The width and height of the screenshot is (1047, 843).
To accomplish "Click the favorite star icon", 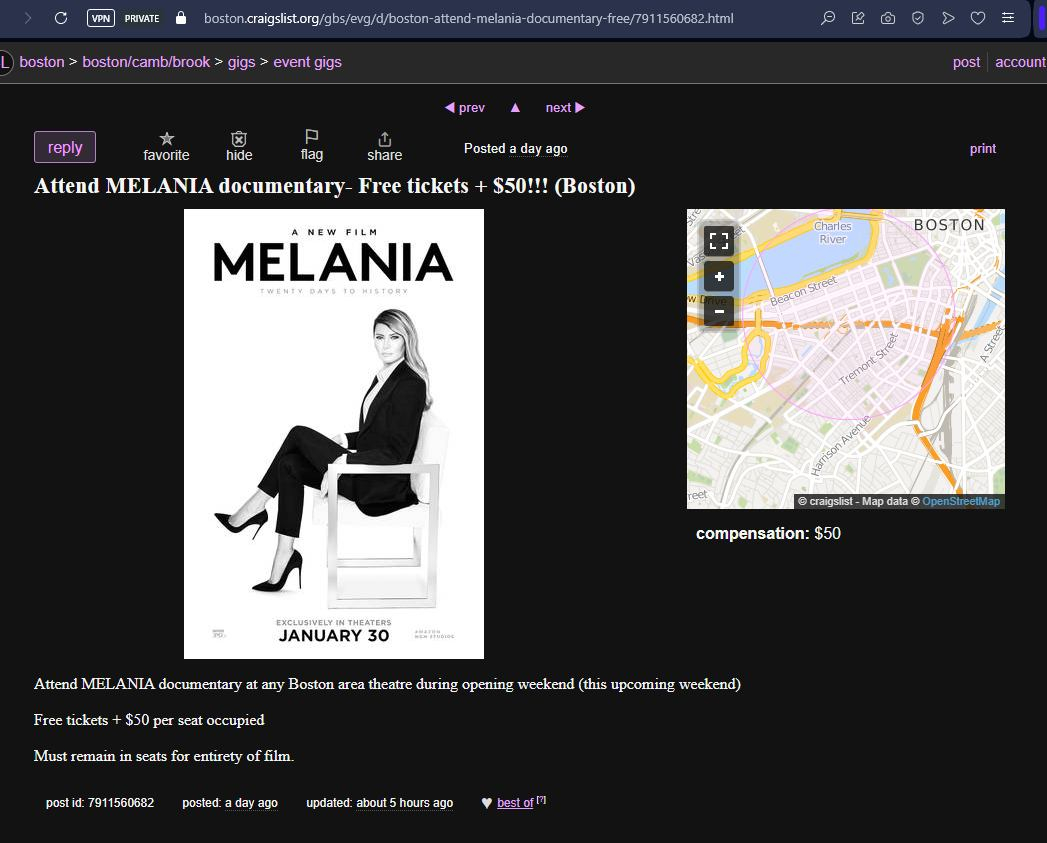I will pyautogui.click(x=166, y=139).
